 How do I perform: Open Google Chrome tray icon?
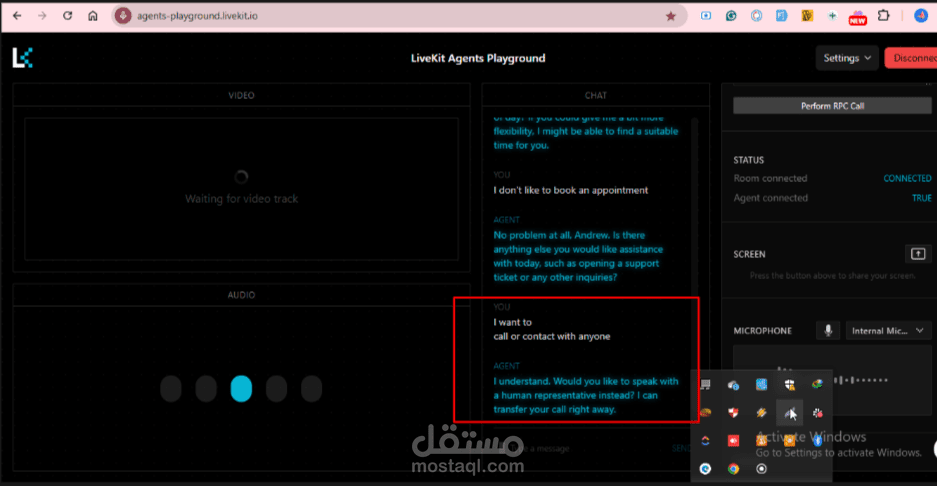pos(733,469)
